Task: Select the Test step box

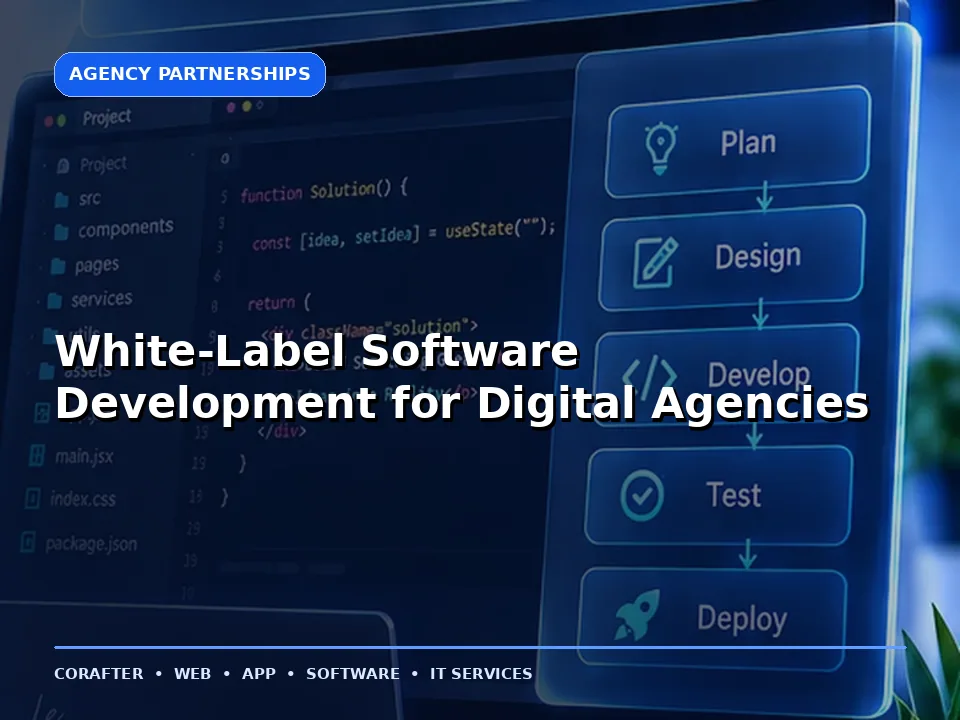Action: pos(719,495)
